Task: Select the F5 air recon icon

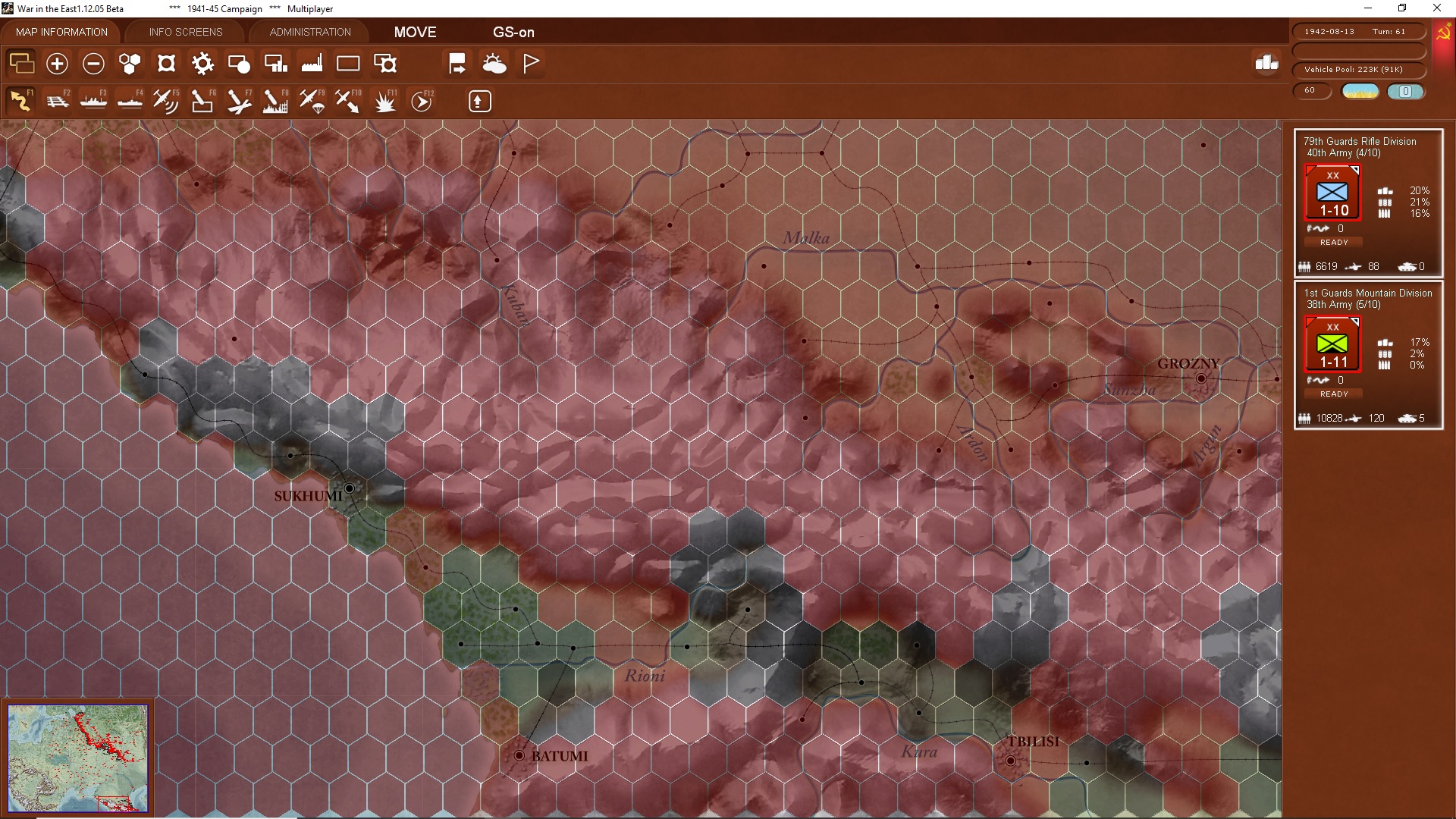Action: (166, 101)
